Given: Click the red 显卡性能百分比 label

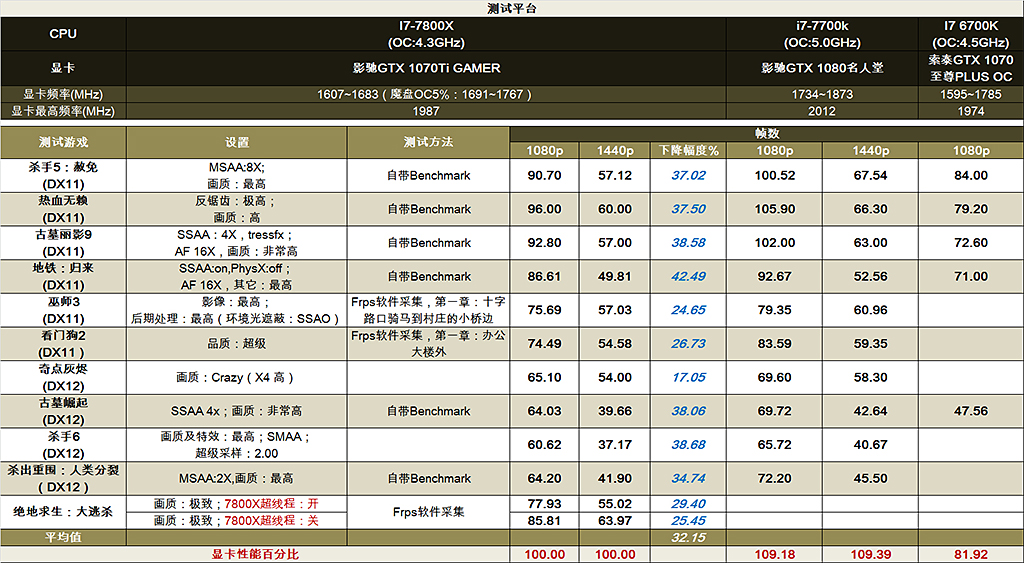Looking at the screenshot, I should 255,555.
